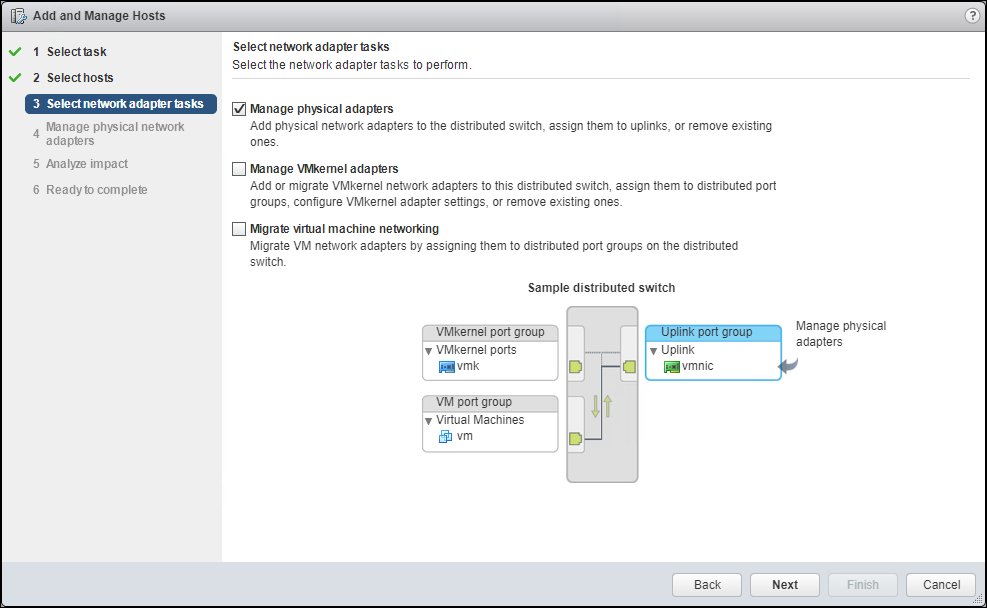Select the Select task wizard step
This screenshot has height=608, width=987.
coord(70,51)
